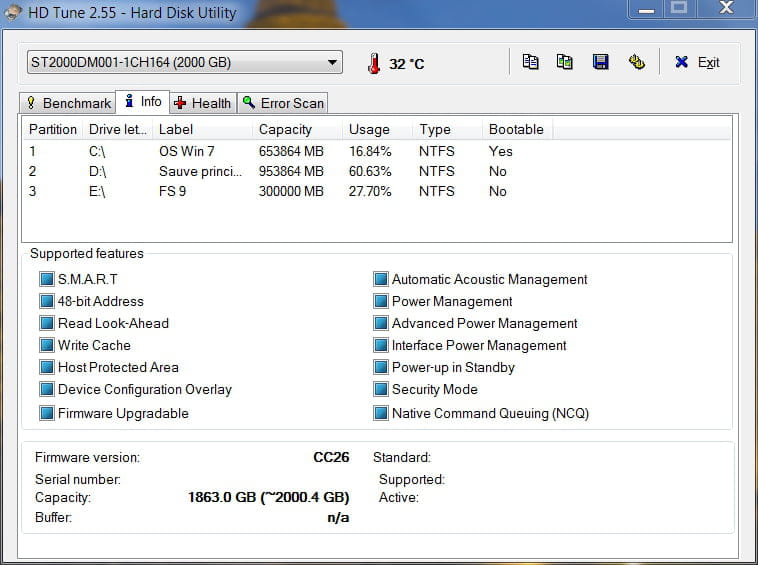Open the ST2000DM001 drive selection dropdown
This screenshot has height=565, width=758.
coord(185,62)
